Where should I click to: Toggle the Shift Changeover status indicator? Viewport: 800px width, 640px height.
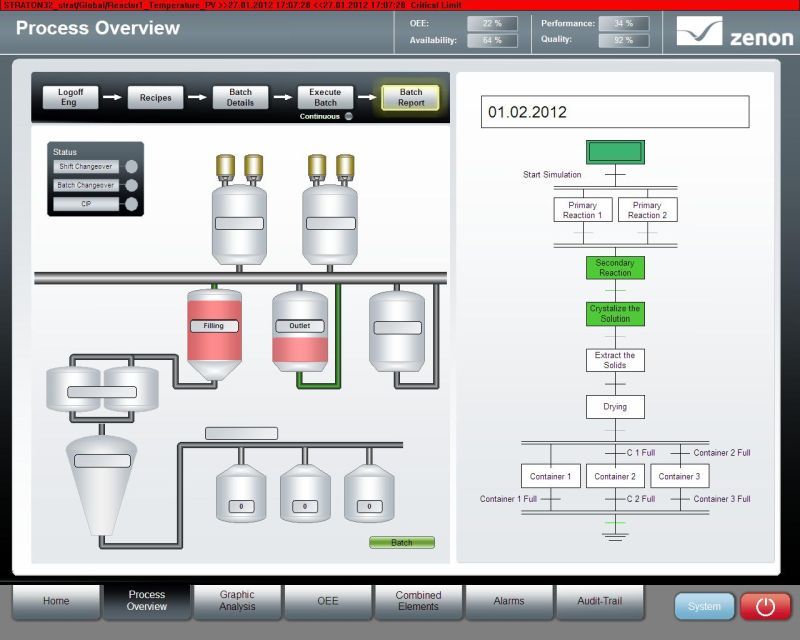pyautogui.click(x=130, y=167)
